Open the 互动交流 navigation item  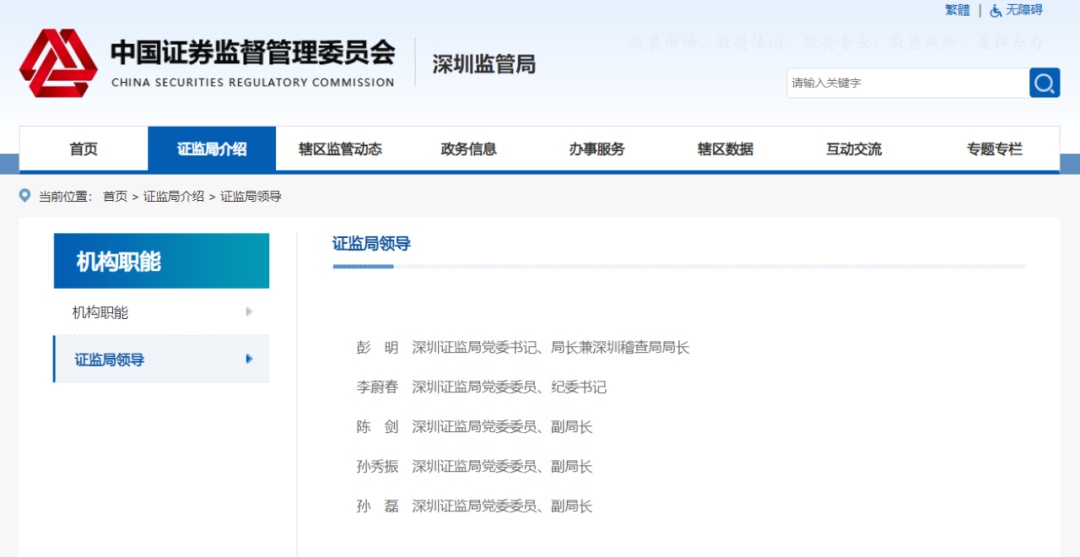coord(853,149)
